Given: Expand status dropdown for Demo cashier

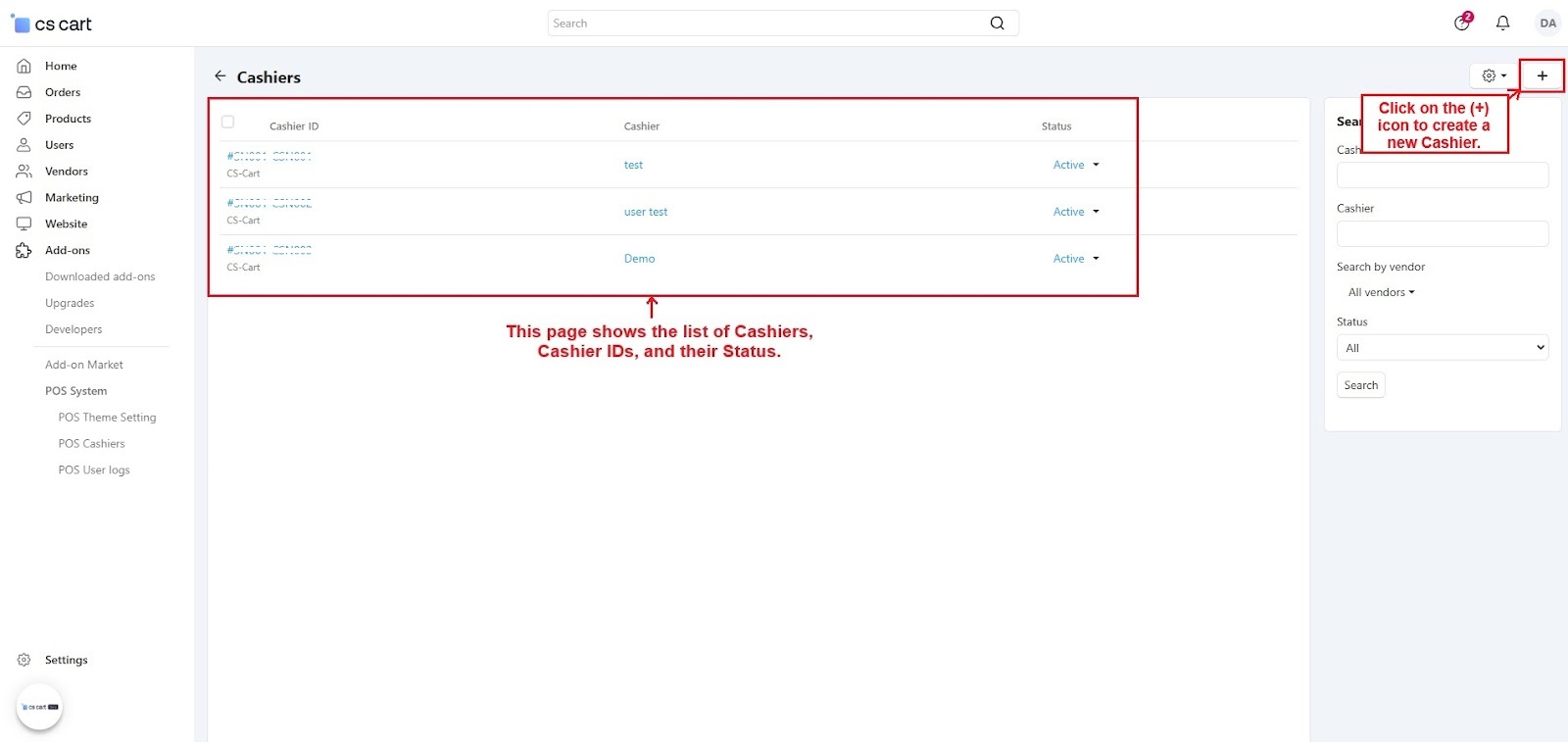Looking at the screenshot, I should [1076, 259].
